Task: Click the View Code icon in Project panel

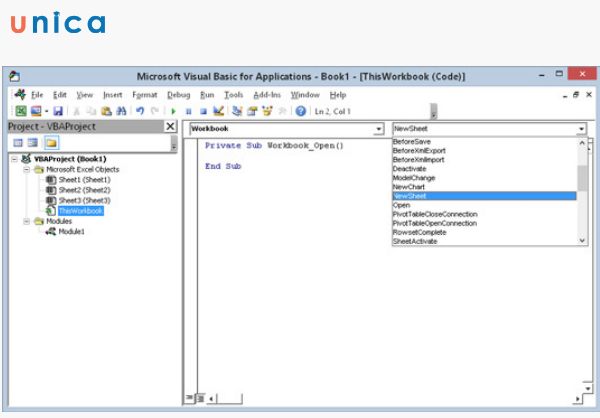Action: [17, 143]
